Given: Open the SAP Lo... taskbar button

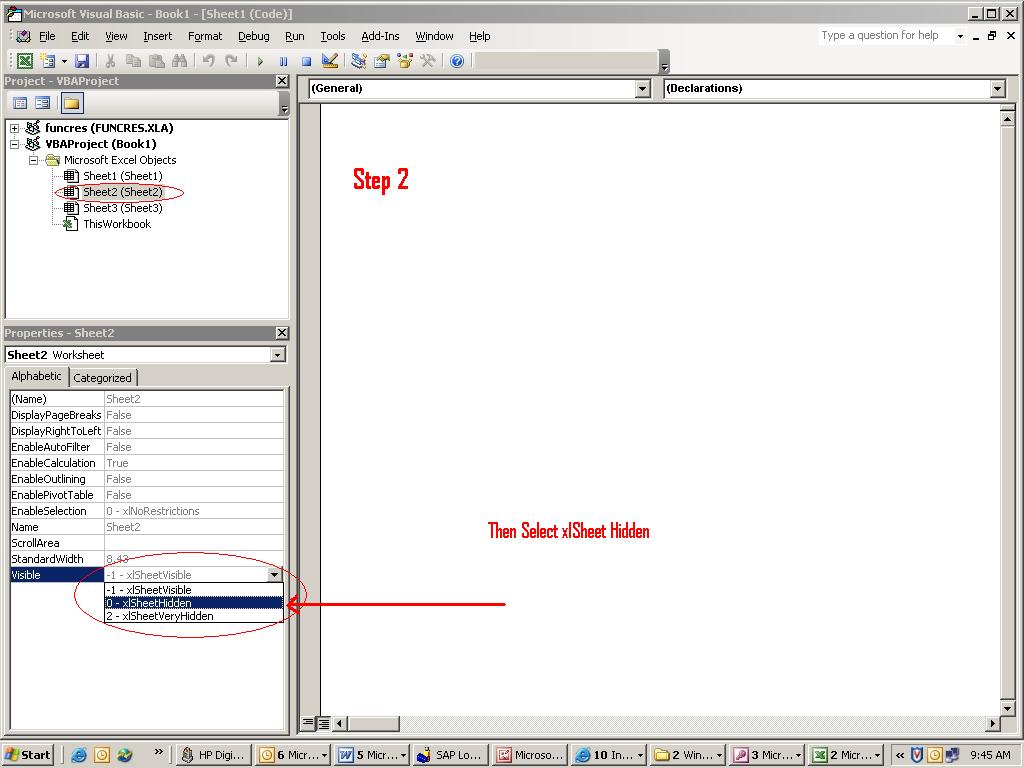Looking at the screenshot, I should coord(450,755).
